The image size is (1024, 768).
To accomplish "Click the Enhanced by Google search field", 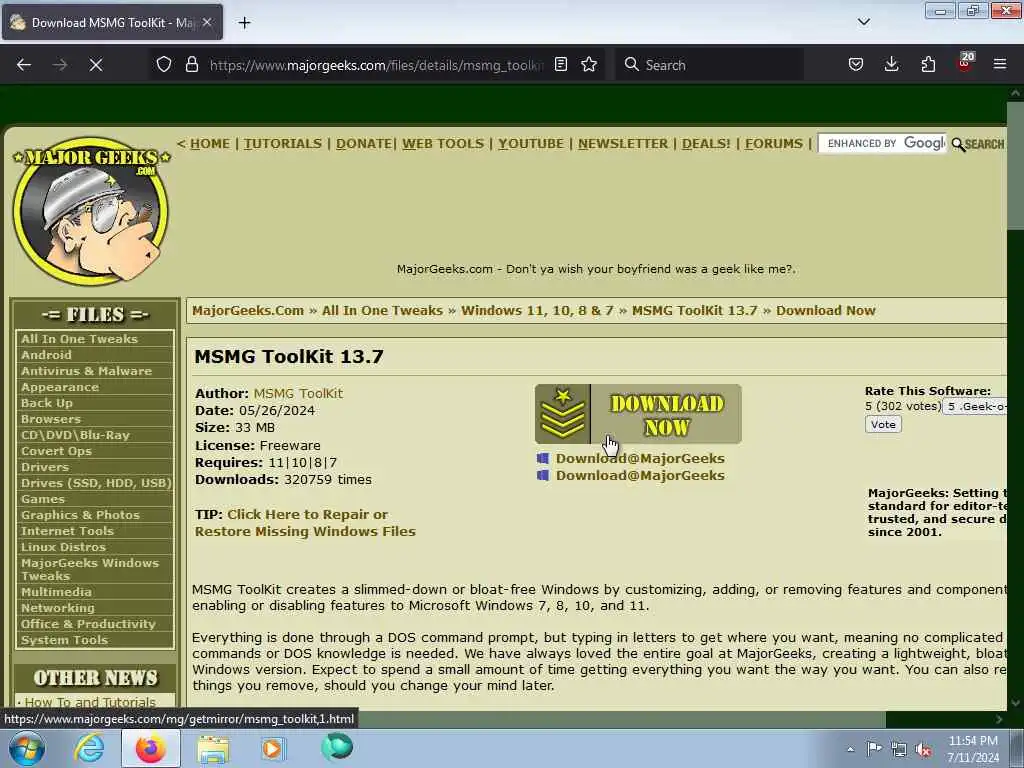I will point(882,144).
